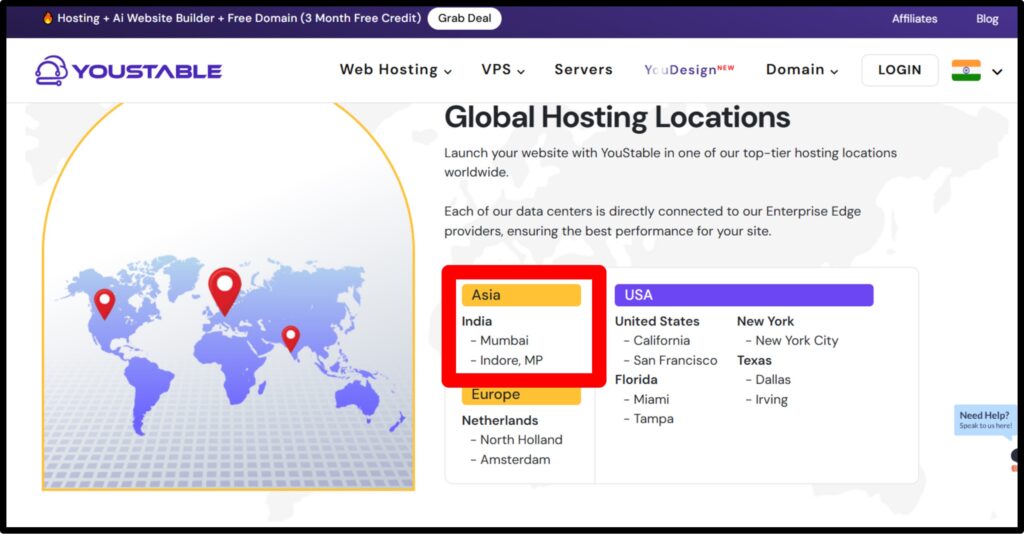The width and height of the screenshot is (1024, 534).
Task: Select the USA region header
Action: click(744, 295)
